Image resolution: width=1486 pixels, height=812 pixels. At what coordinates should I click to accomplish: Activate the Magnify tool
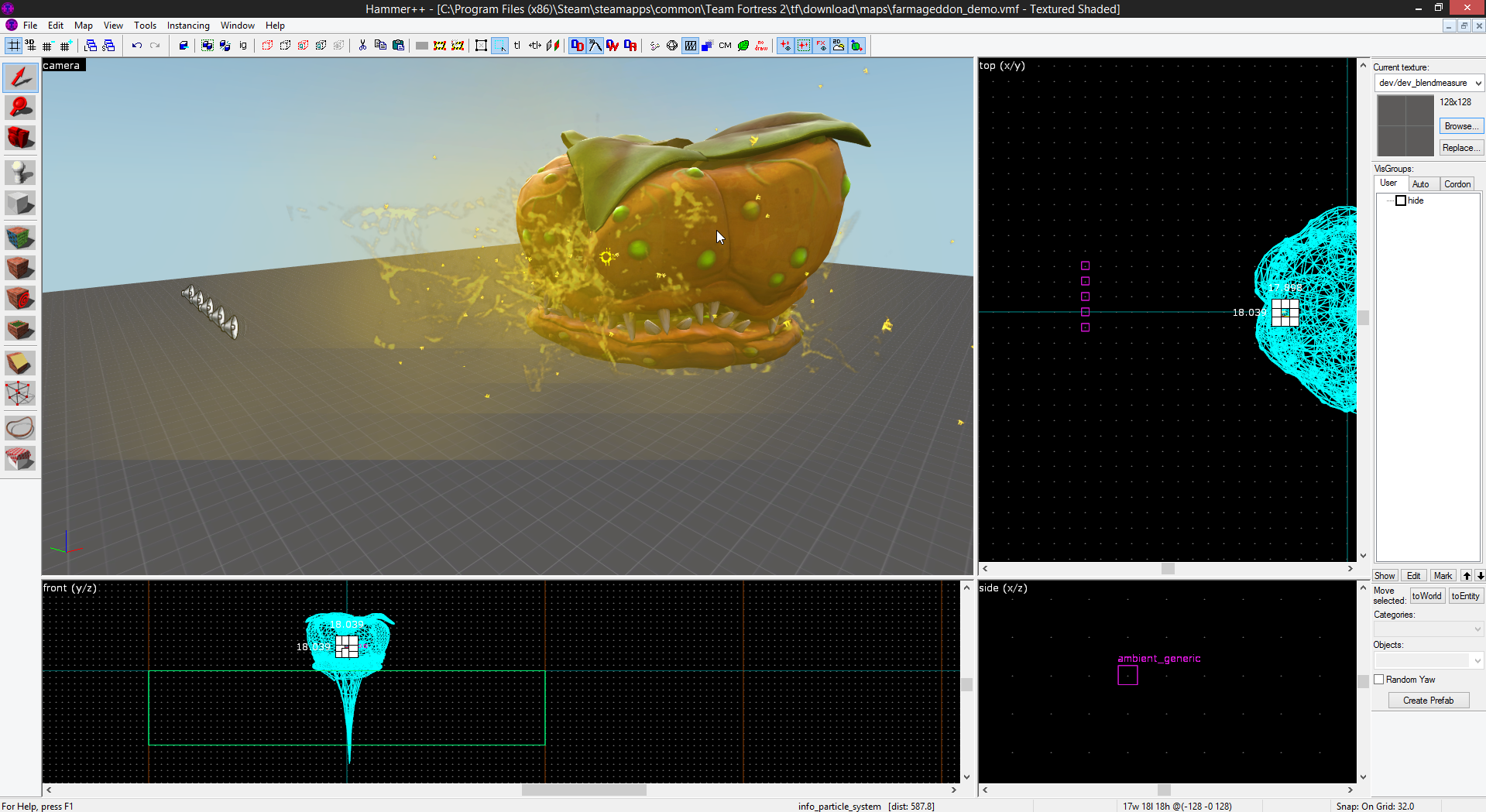pos(20,108)
